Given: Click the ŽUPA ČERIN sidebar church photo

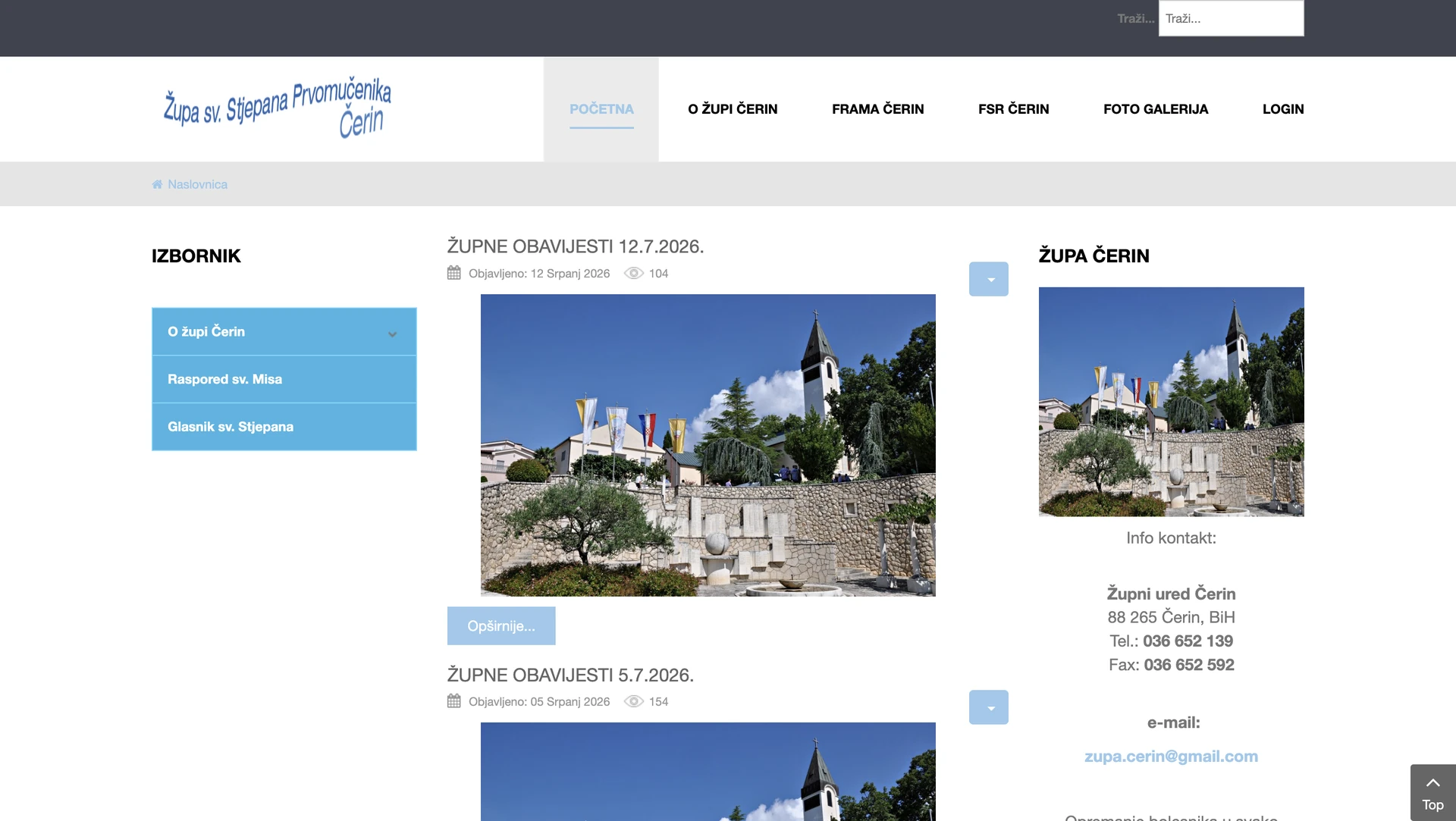Looking at the screenshot, I should (1172, 402).
